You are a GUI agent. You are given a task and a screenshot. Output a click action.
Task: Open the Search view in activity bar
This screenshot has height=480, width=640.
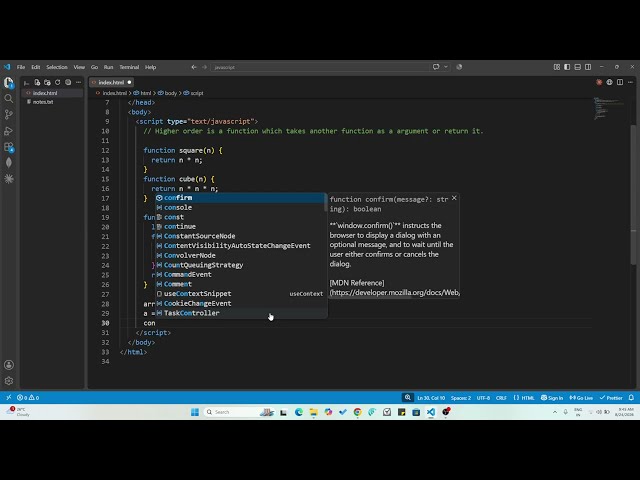coord(9,98)
